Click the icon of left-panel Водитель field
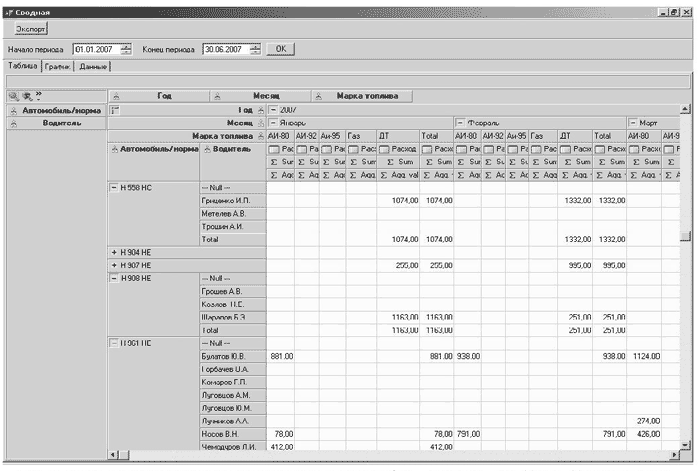 coord(14,123)
